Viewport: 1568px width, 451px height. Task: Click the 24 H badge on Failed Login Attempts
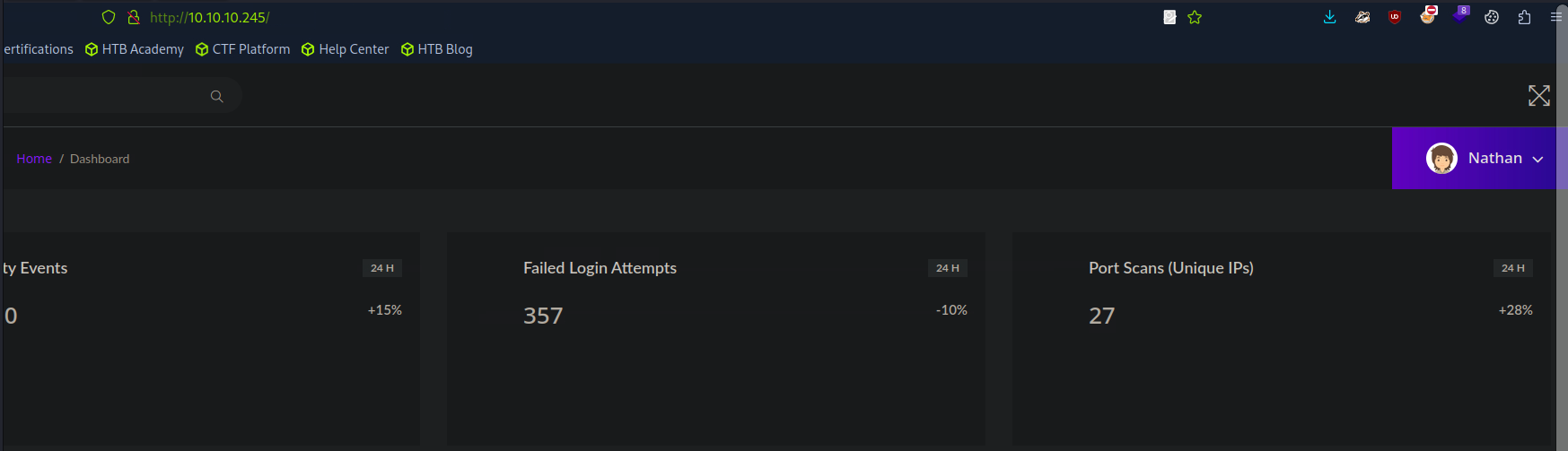947,268
